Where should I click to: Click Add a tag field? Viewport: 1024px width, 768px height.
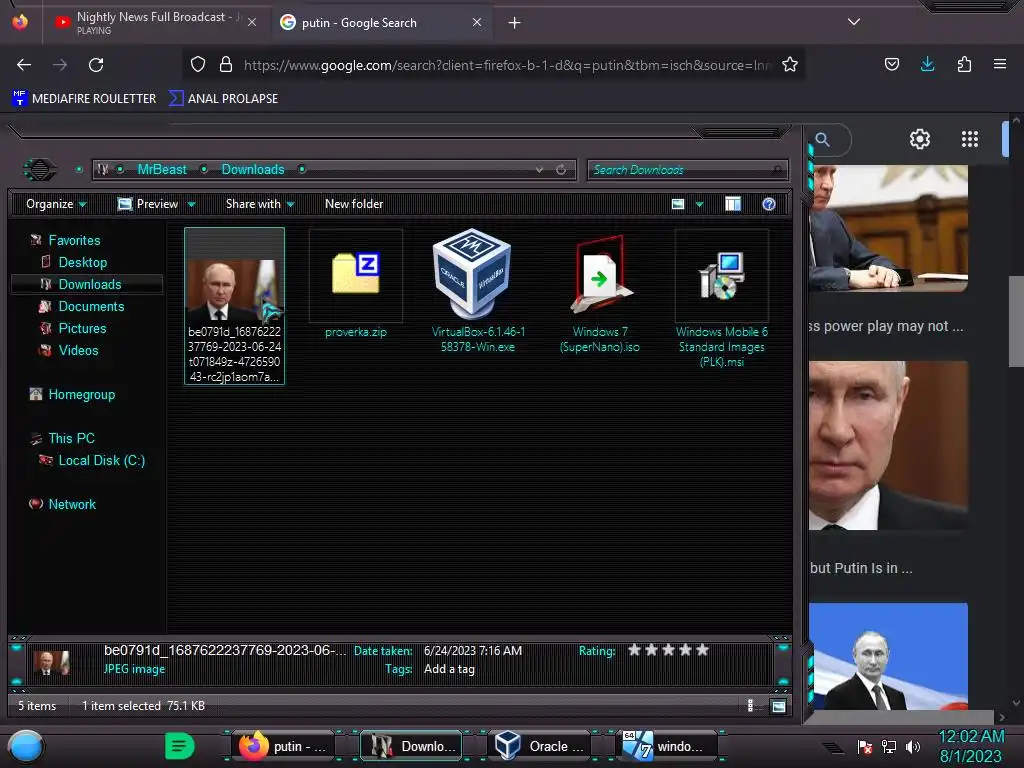449,669
